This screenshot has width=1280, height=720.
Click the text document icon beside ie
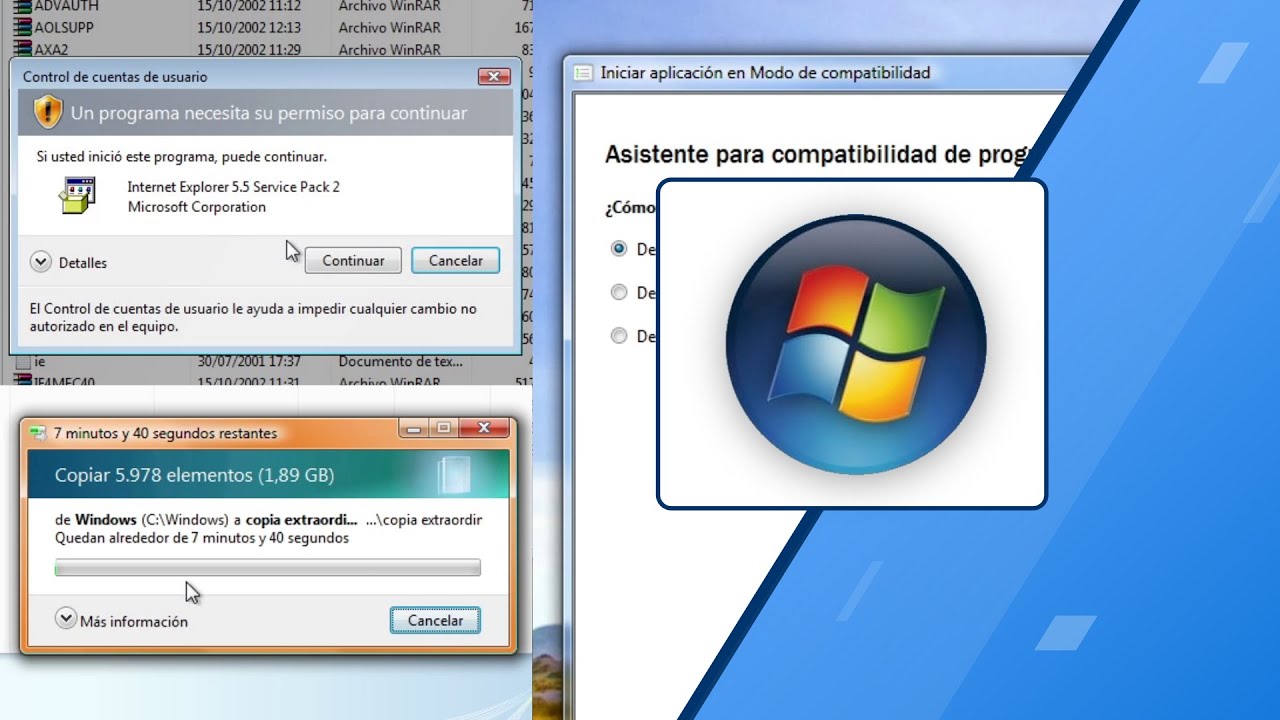22,361
